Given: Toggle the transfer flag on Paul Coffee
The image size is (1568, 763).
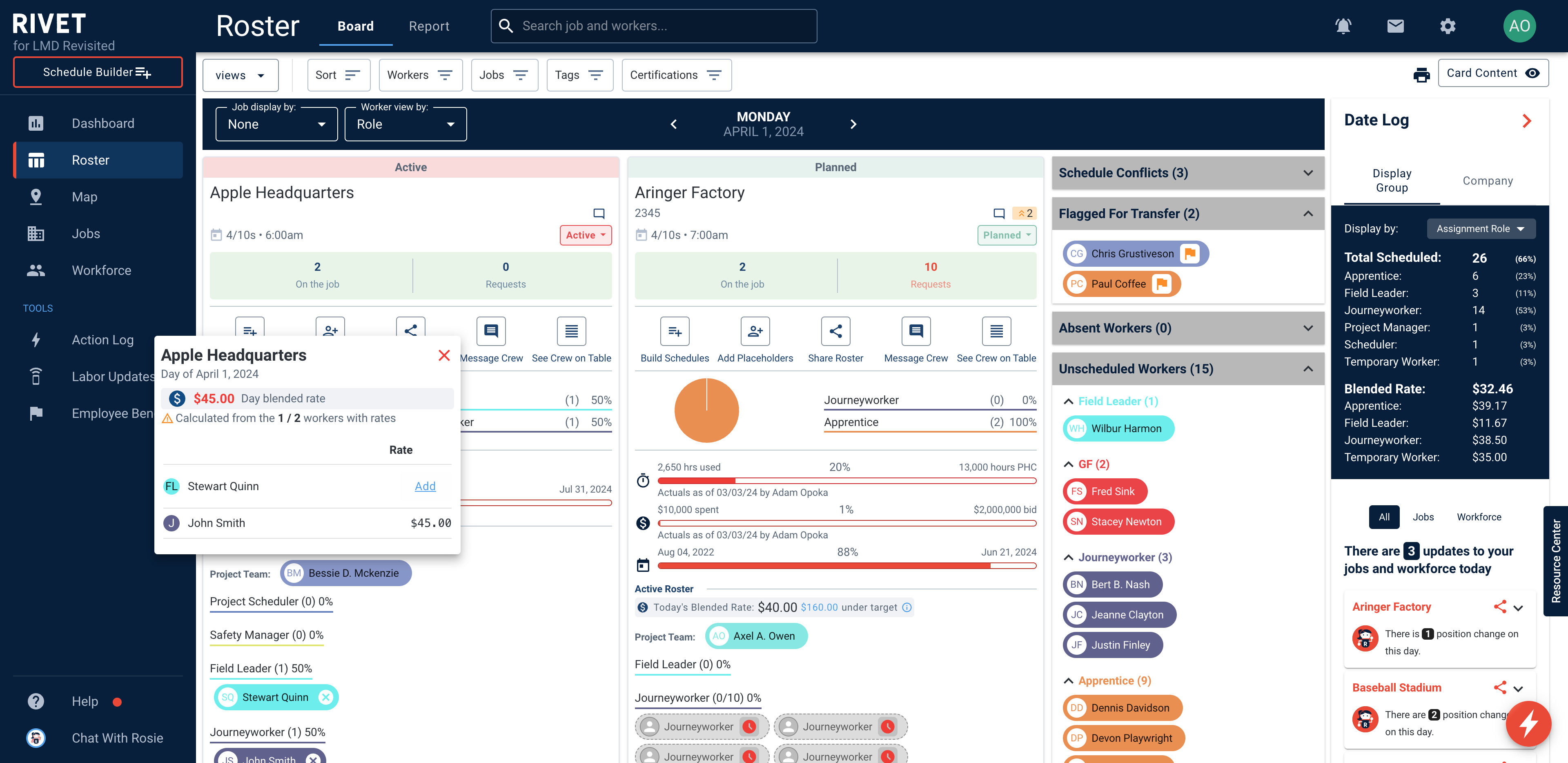Looking at the screenshot, I should pos(1161,284).
